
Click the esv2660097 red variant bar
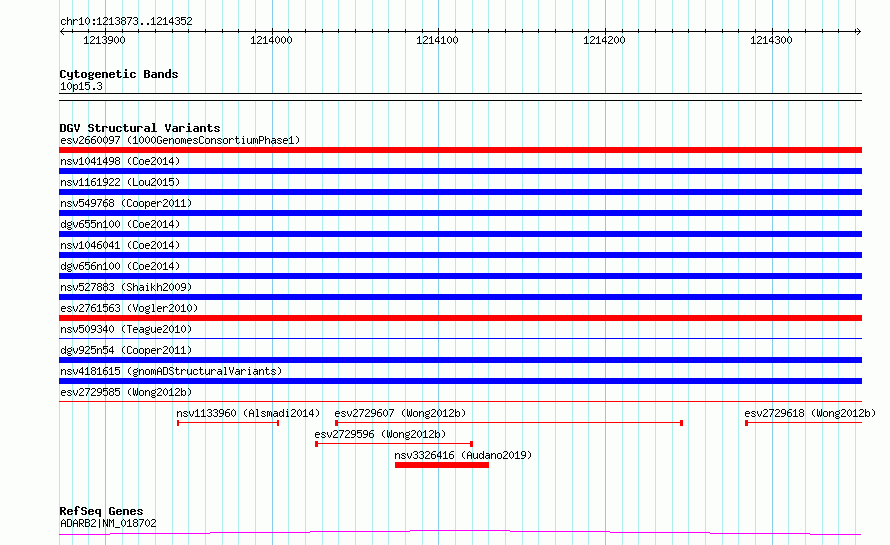[x=460, y=150]
